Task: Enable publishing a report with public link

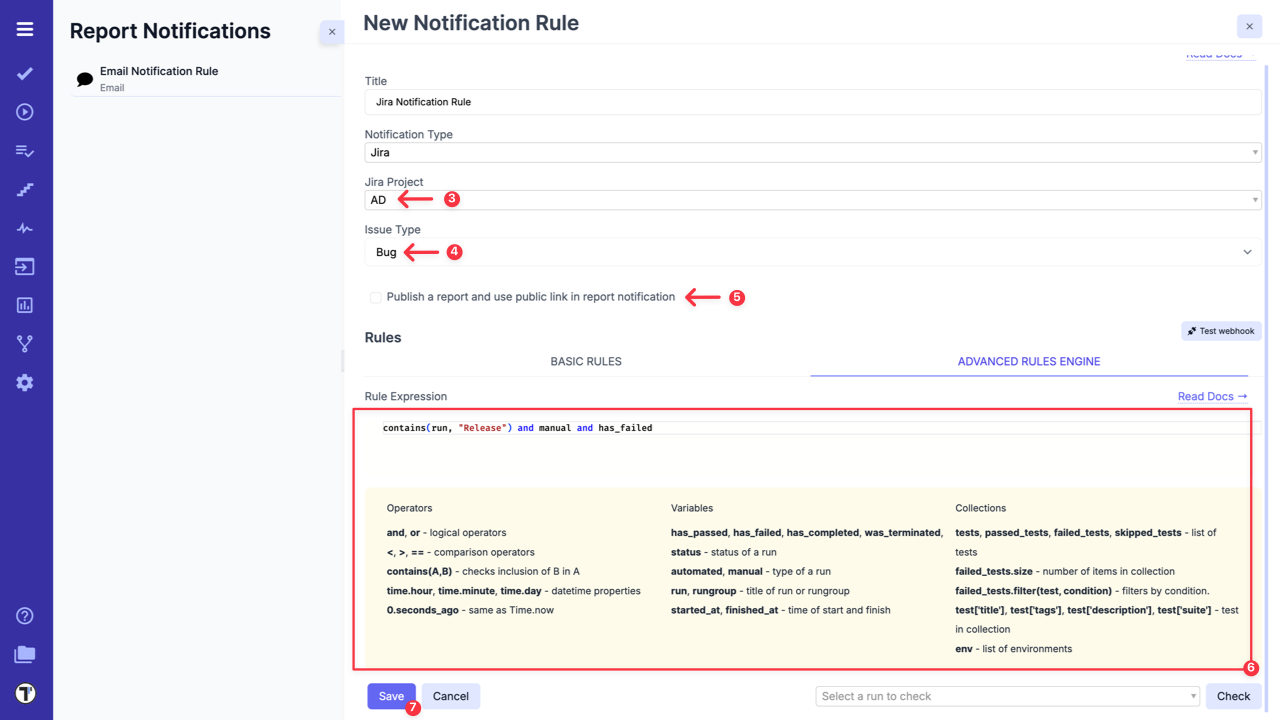Action: (x=375, y=297)
